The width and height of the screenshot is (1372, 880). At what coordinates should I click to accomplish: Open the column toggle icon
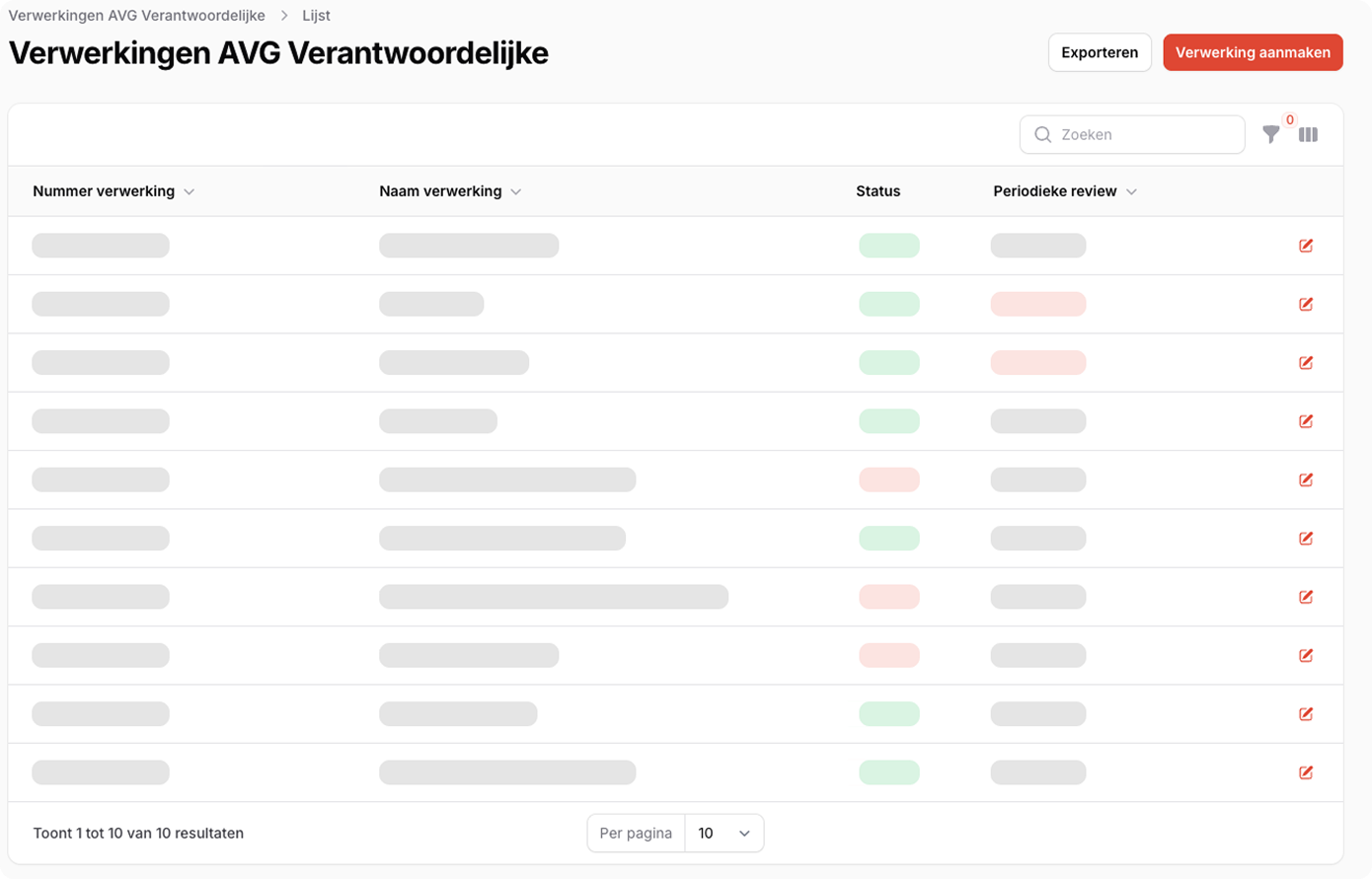tap(1308, 135)
